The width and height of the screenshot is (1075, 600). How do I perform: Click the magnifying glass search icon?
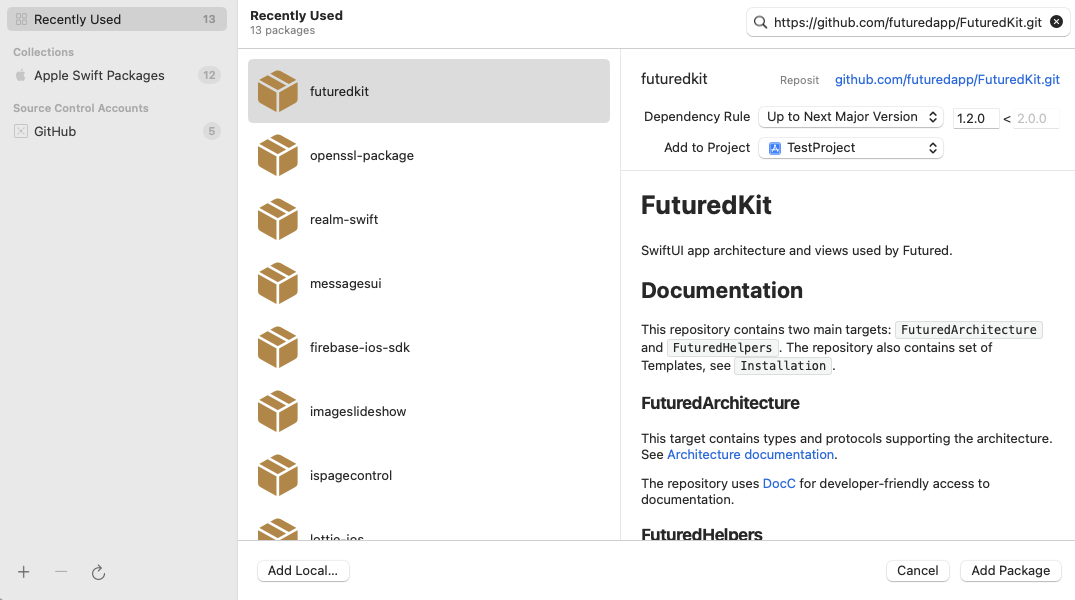[x=761, y=22]
